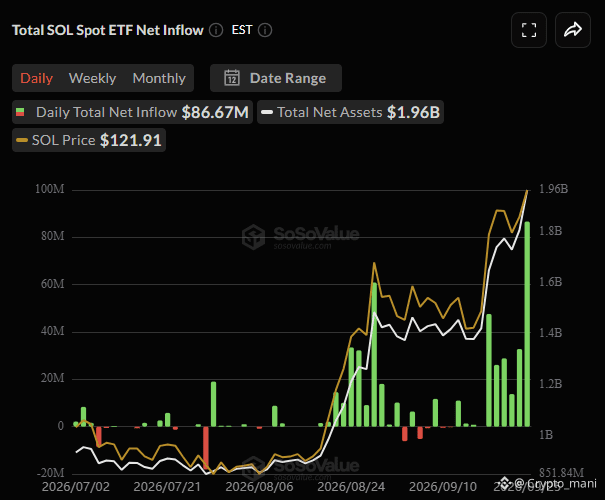The height and width of the screenshot is (500, 605).
Task: Click info icon beside chart title
Action: click(216, 30)
